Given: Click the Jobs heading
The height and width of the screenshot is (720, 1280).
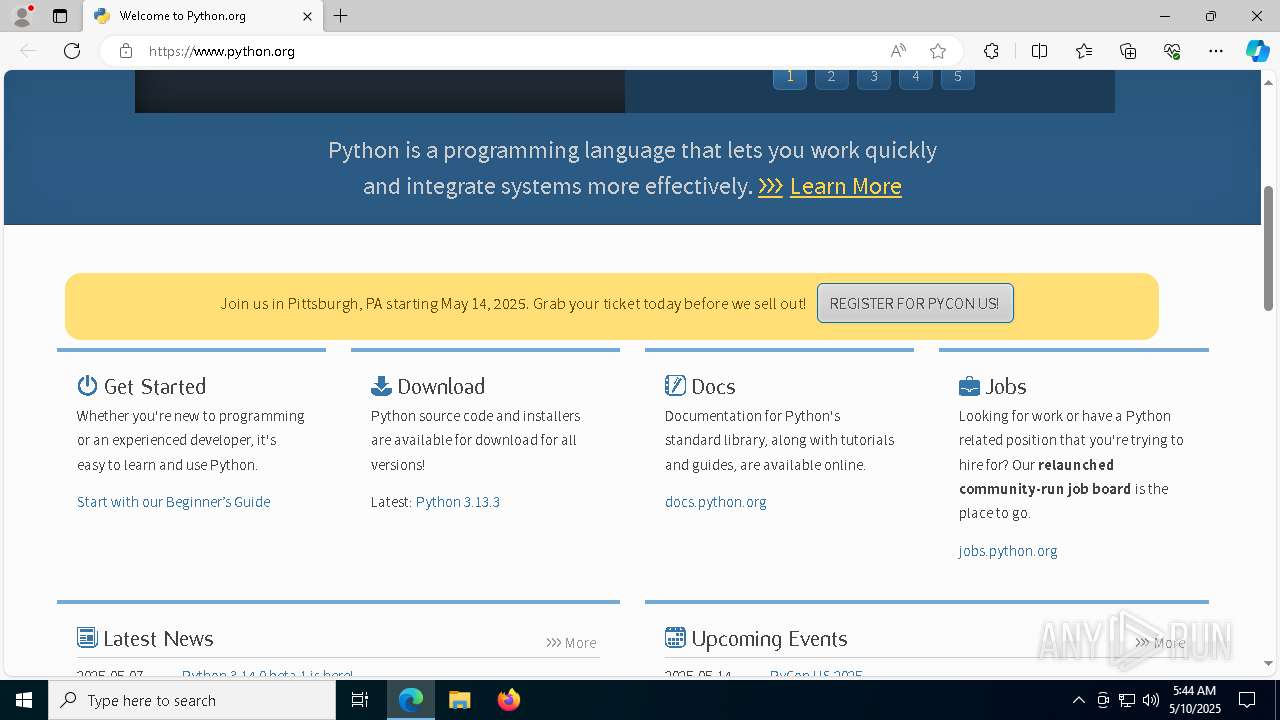Looking at the screenshot, I should [x=1006, y=386].
